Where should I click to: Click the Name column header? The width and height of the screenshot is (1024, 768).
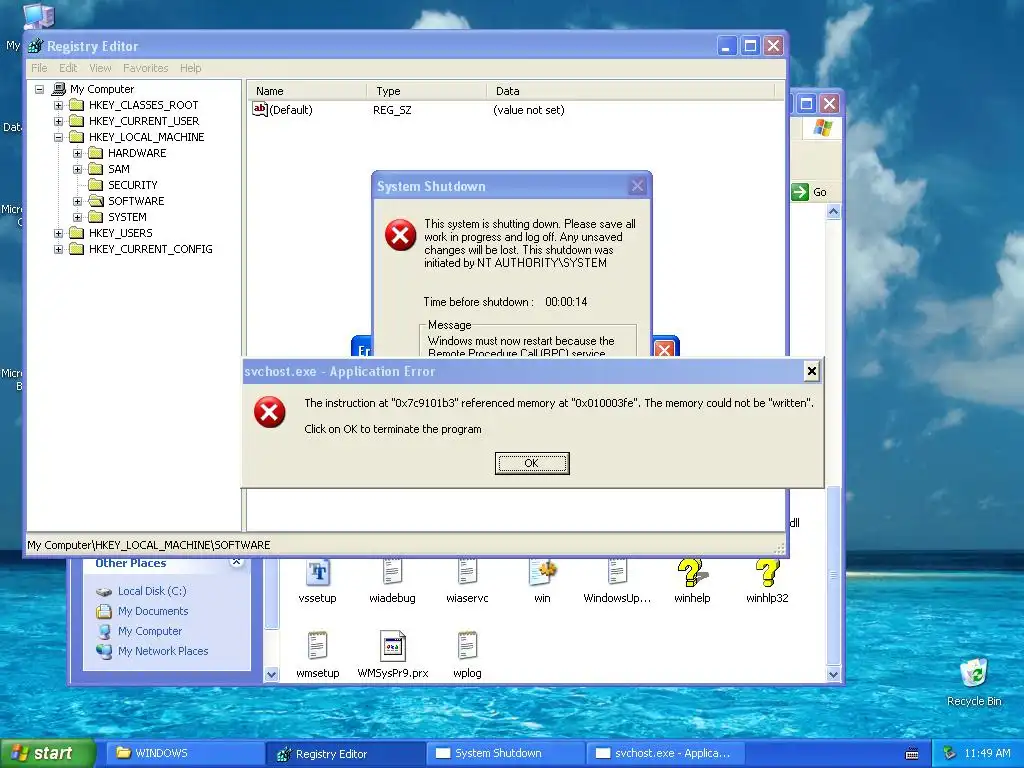[x=306, y=91]
